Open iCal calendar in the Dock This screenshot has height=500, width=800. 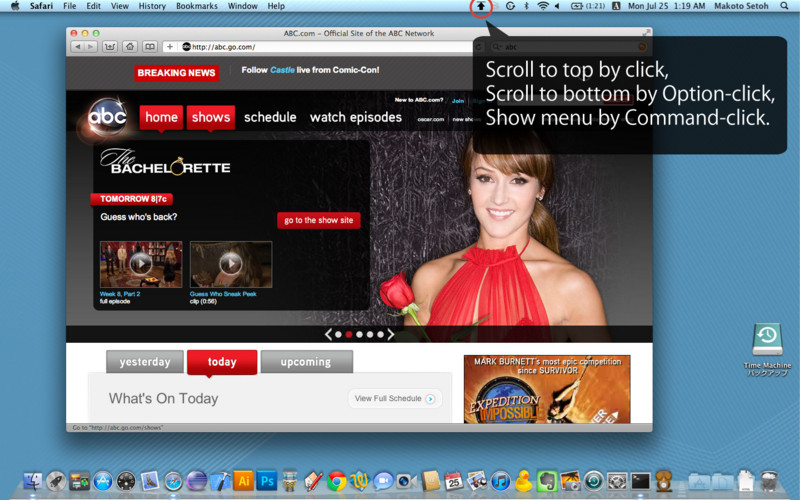coord(454,481)
